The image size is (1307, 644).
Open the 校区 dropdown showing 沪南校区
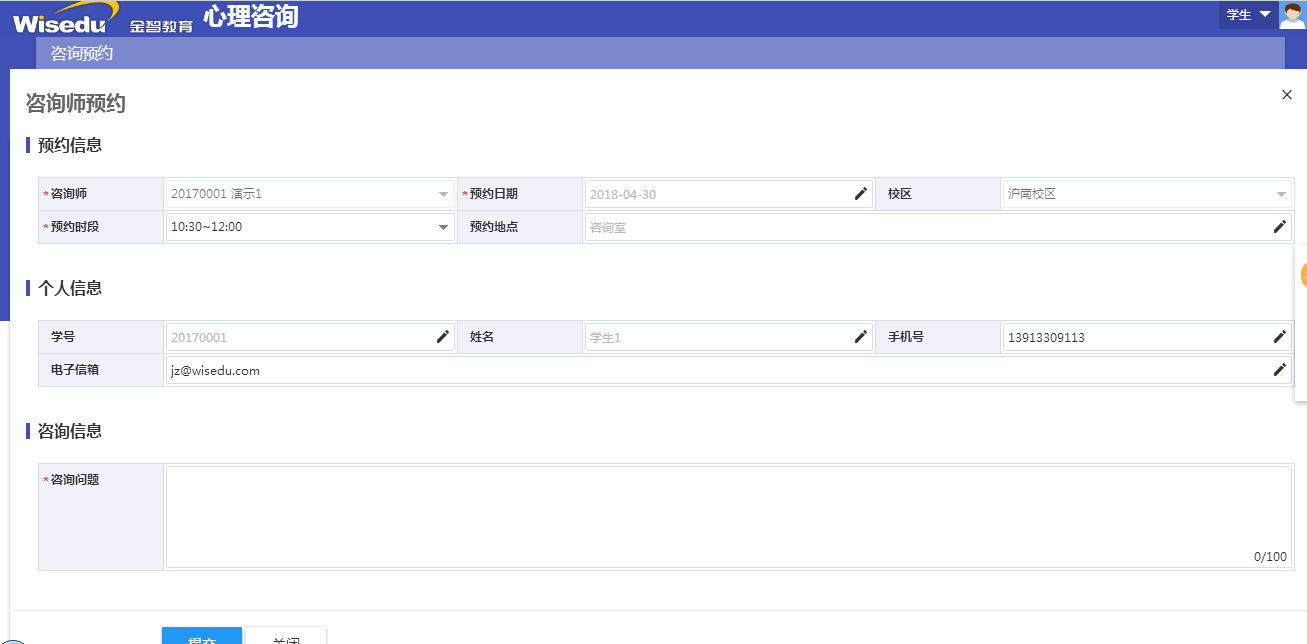tap(1147, 194)
